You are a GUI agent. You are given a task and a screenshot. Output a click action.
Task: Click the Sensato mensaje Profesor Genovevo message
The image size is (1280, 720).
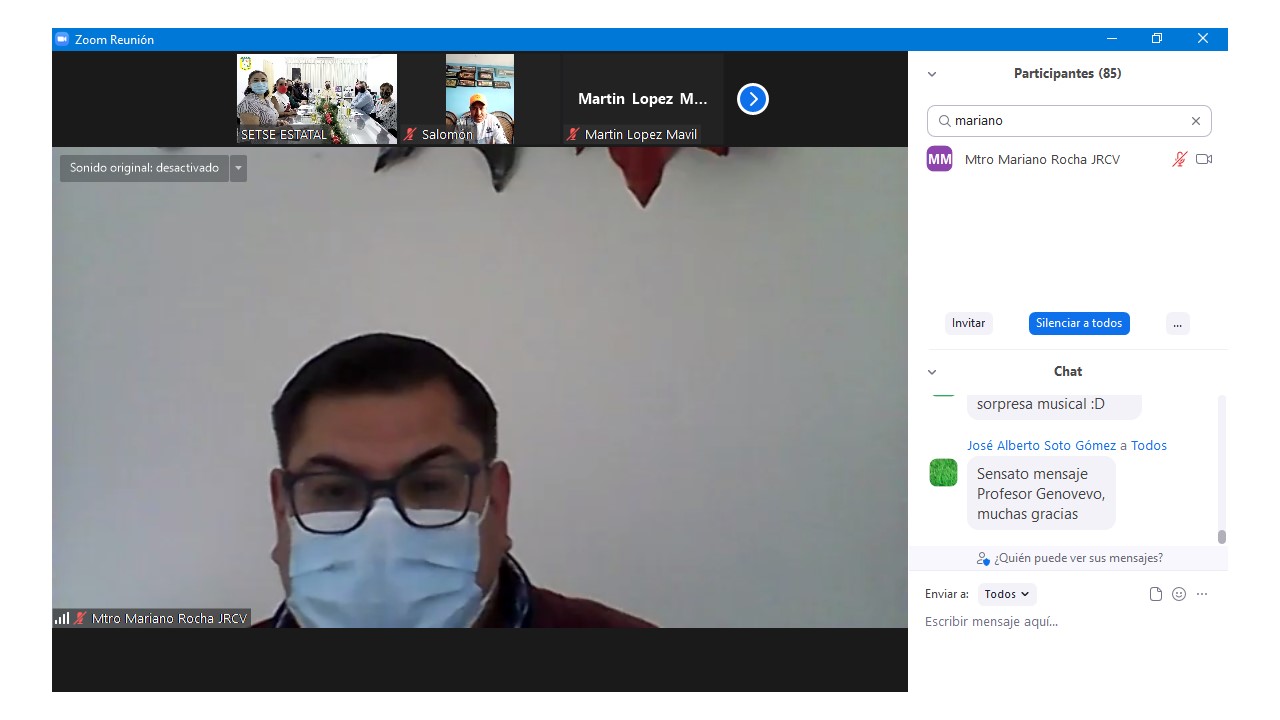[1041, 494]
